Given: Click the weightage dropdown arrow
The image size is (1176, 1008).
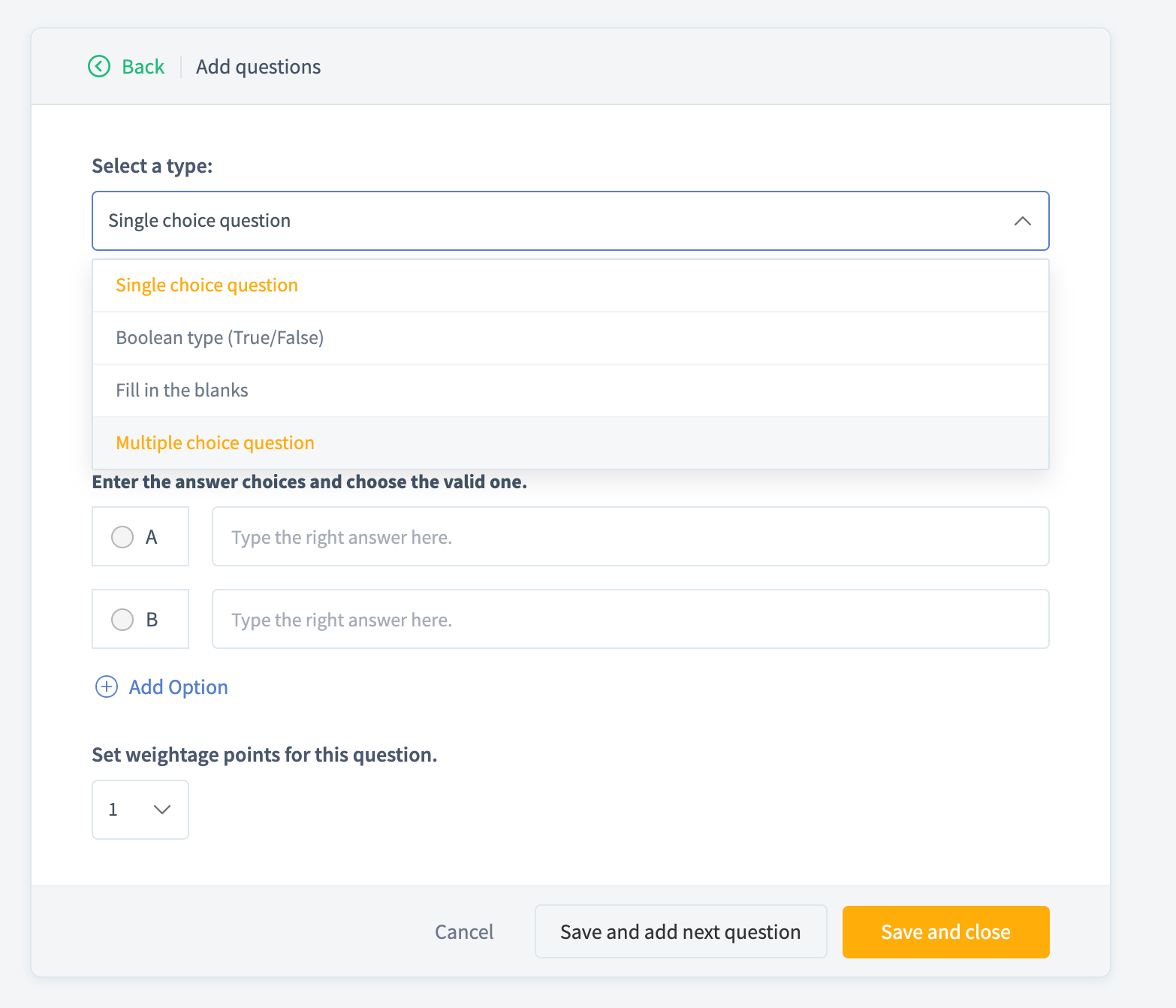Looking at the screenshot, I should (x=162, y=810).
